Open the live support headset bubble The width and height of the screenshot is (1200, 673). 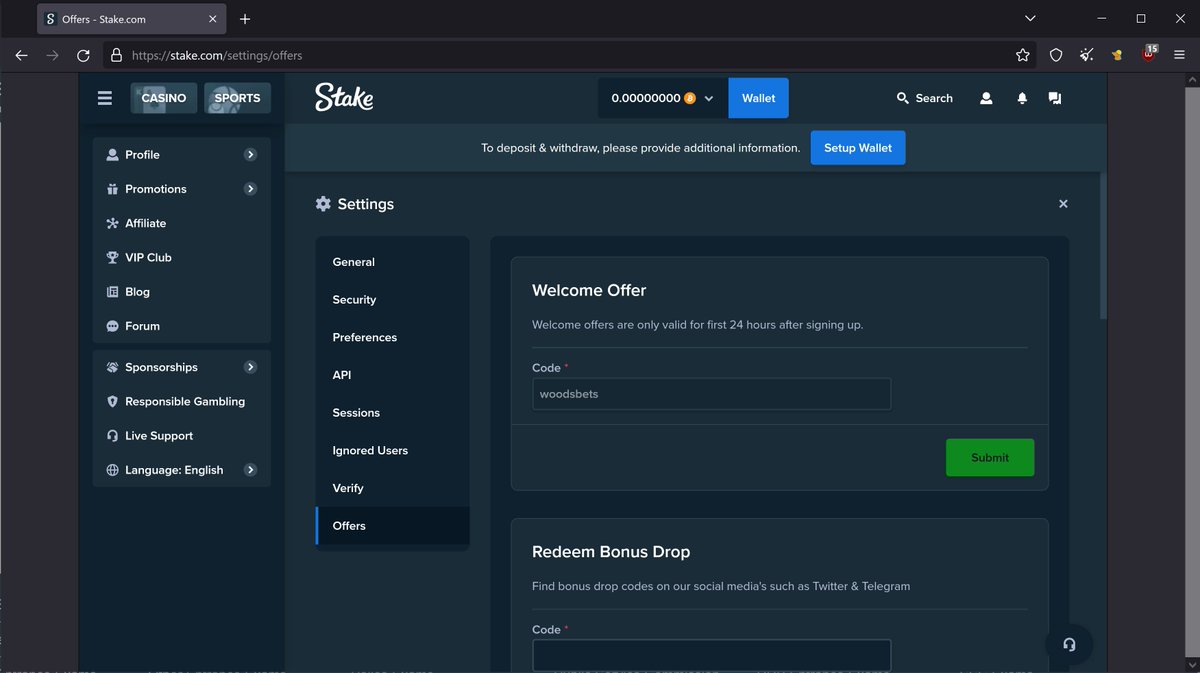(x=1069, y=644)
